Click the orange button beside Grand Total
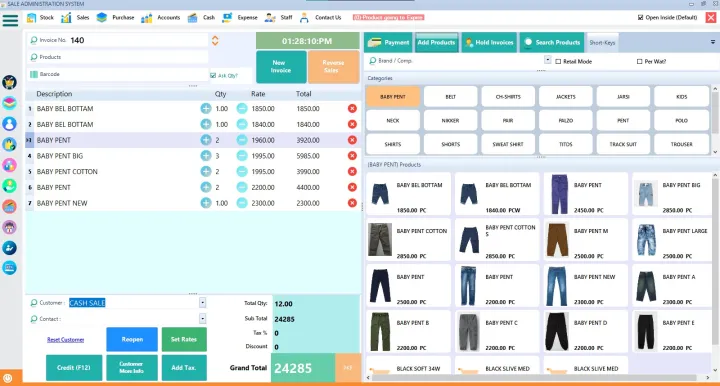The image size is (720, 386). tap(348, 368)
